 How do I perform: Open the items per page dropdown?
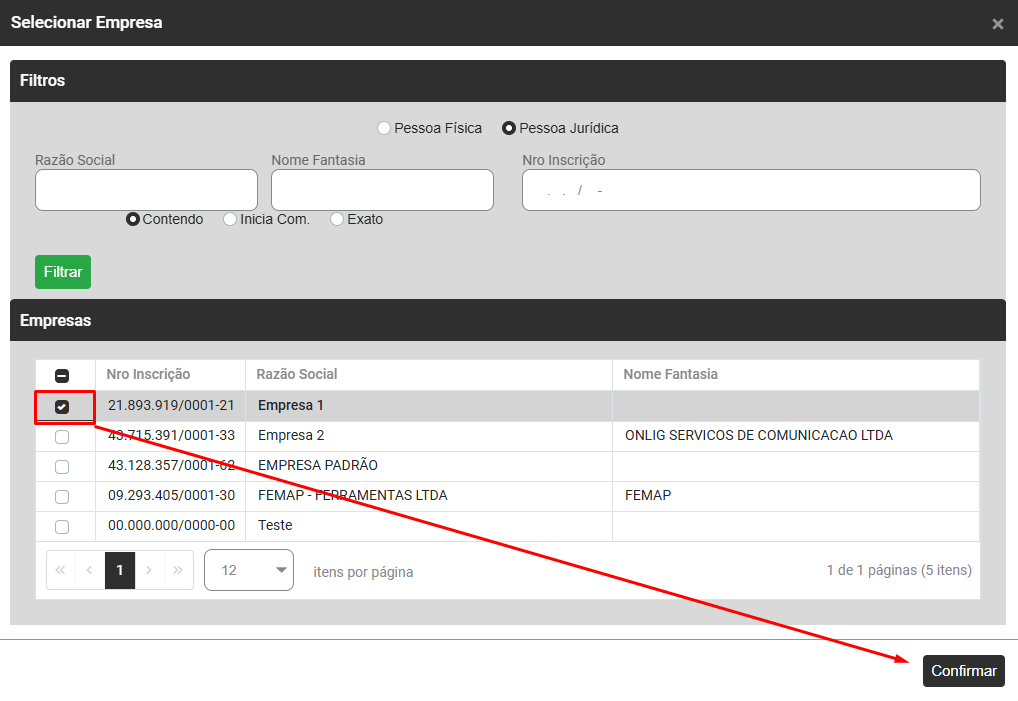tap(248, 570)
